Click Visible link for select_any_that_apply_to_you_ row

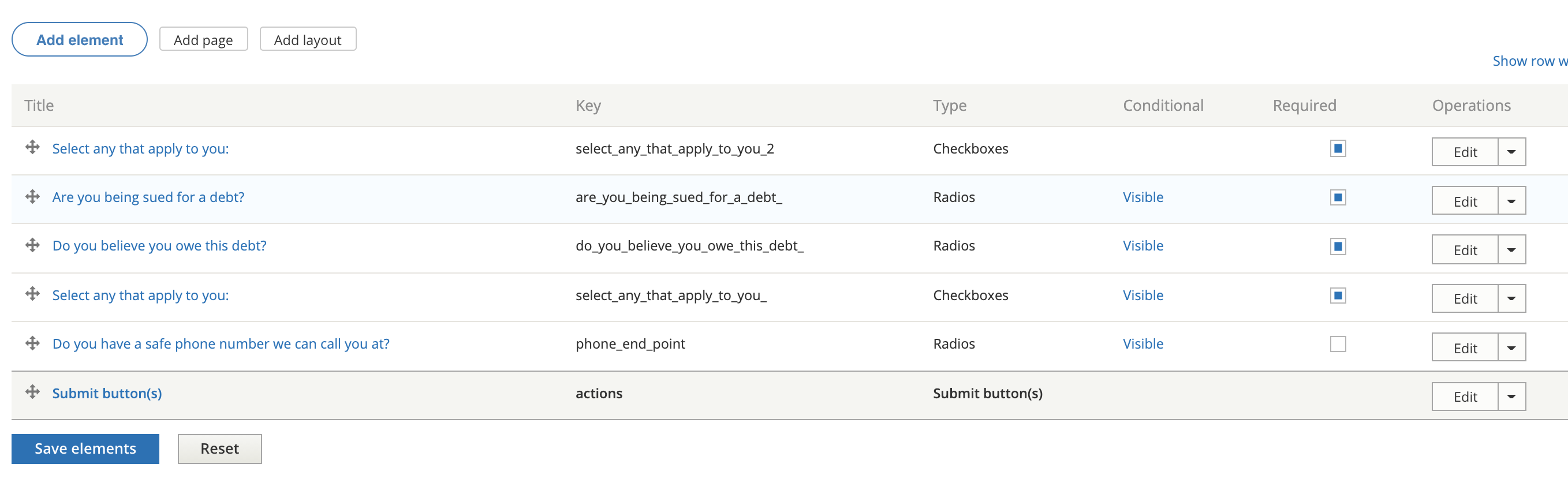1143,295
